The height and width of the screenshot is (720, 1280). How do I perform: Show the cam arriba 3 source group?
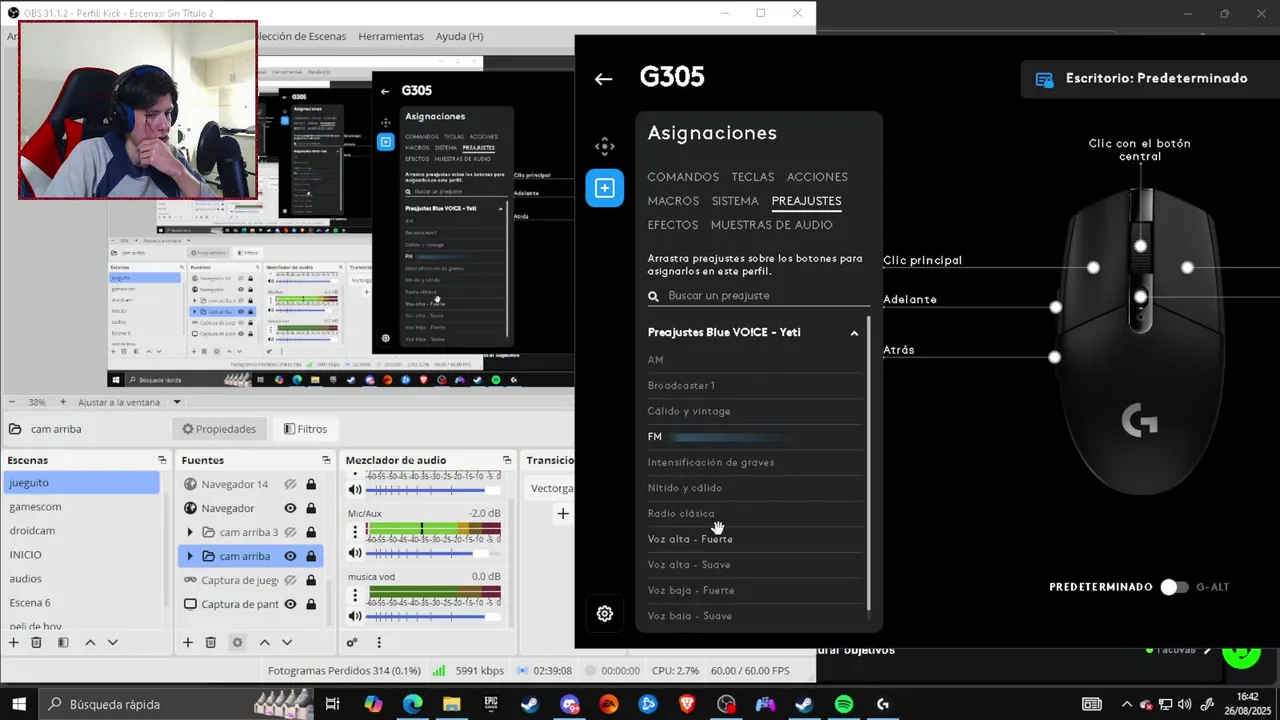[x=290, y=532]
